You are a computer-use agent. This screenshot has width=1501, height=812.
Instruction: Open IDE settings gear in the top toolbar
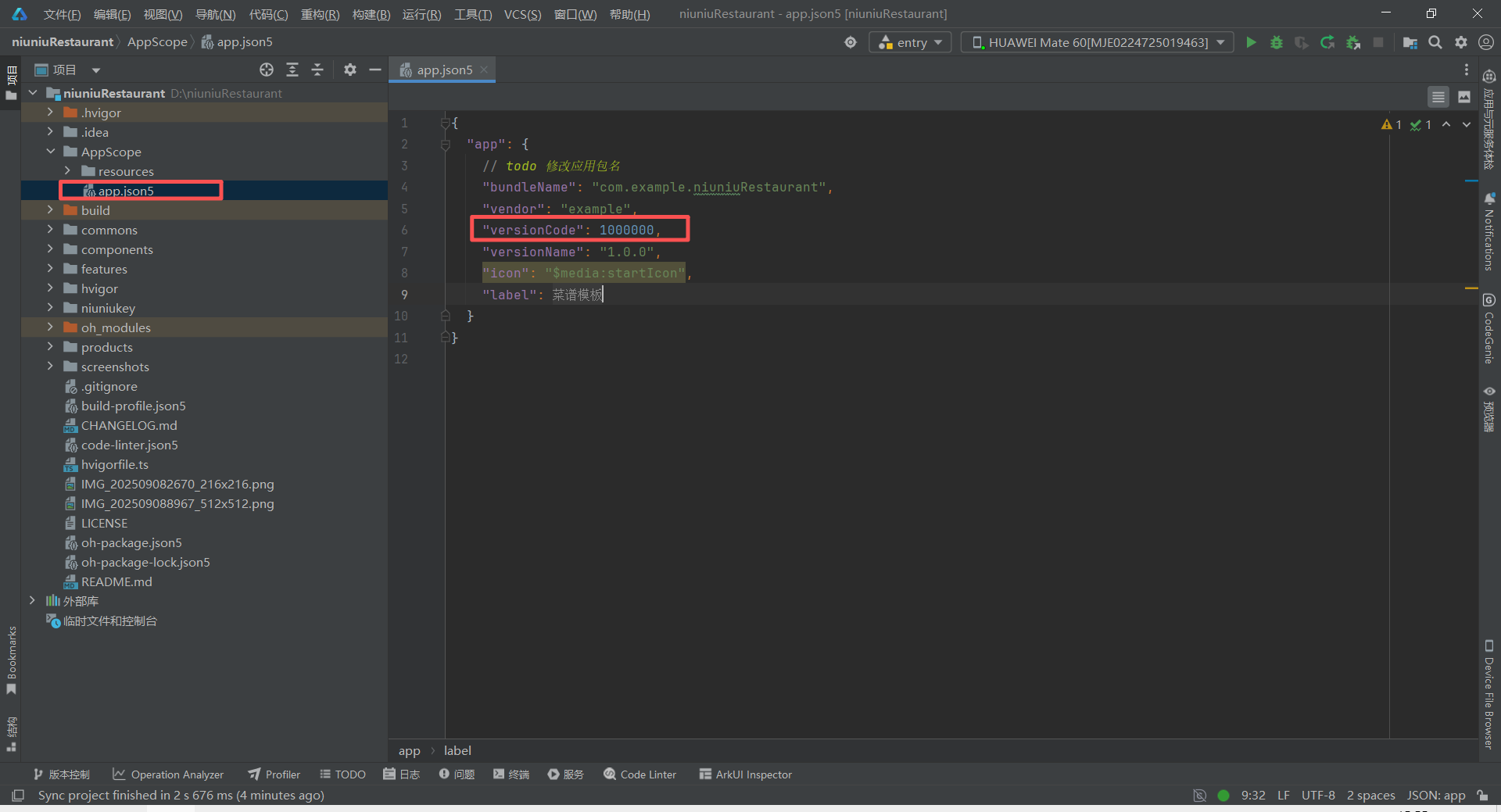pos(1460,42)
